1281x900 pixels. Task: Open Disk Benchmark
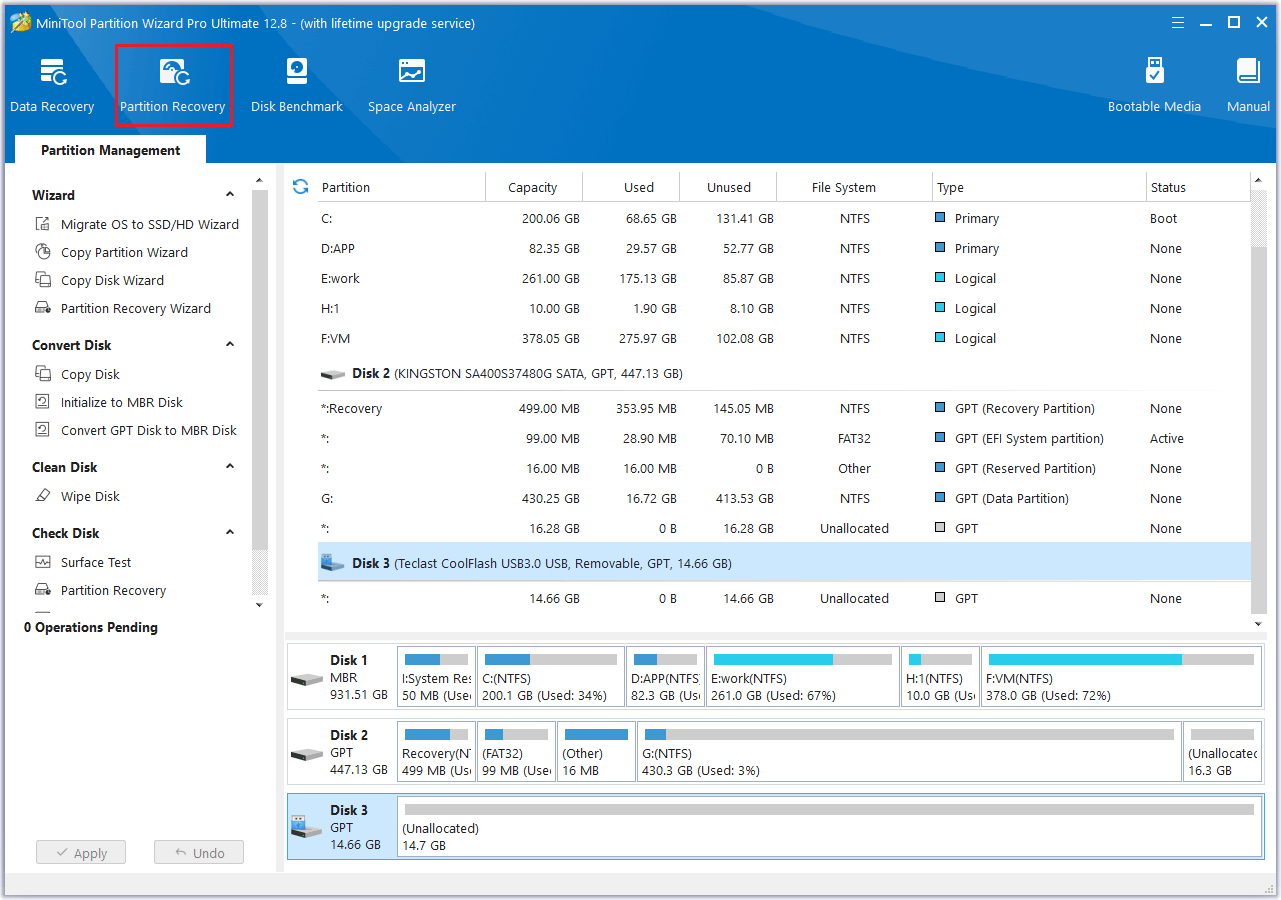pos(297,85)
